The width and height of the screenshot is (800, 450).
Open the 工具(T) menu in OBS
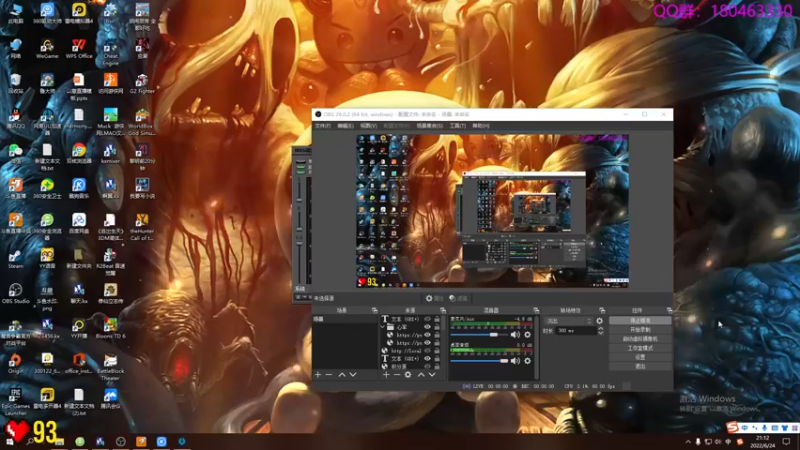click(458, 126)
